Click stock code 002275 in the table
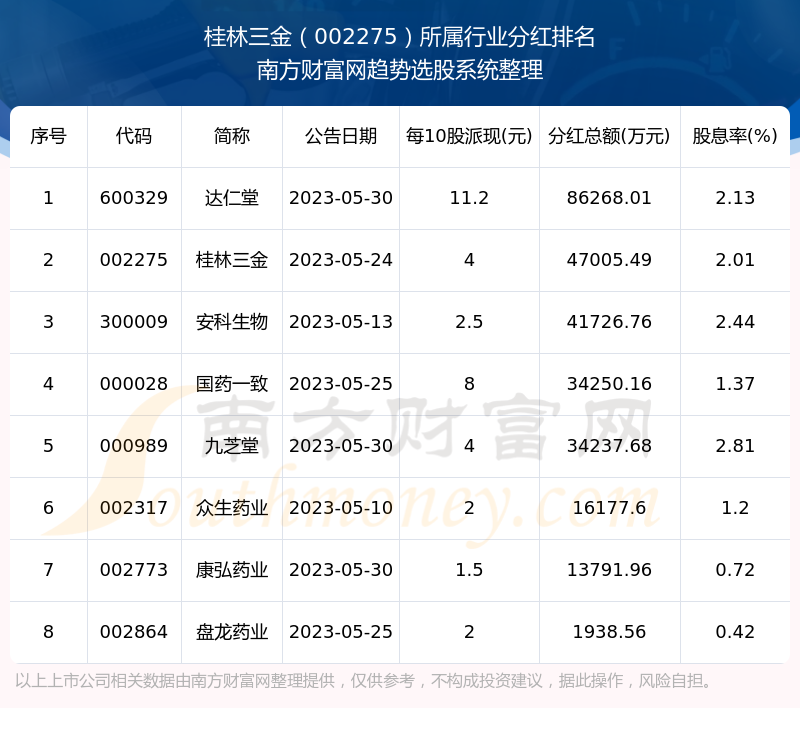The height and width of the screenshot is (730, 800). pos(134,260)
